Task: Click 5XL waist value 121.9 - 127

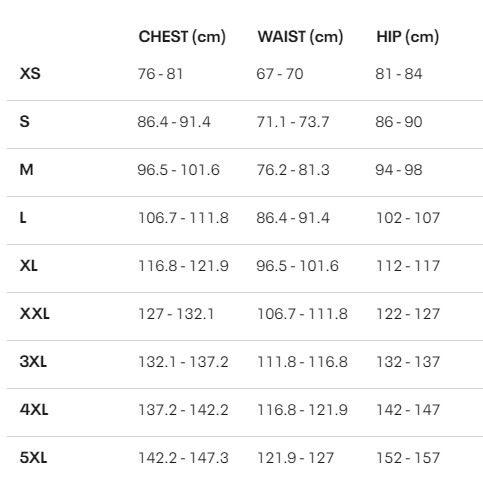Action: click(x=295, y=458)
